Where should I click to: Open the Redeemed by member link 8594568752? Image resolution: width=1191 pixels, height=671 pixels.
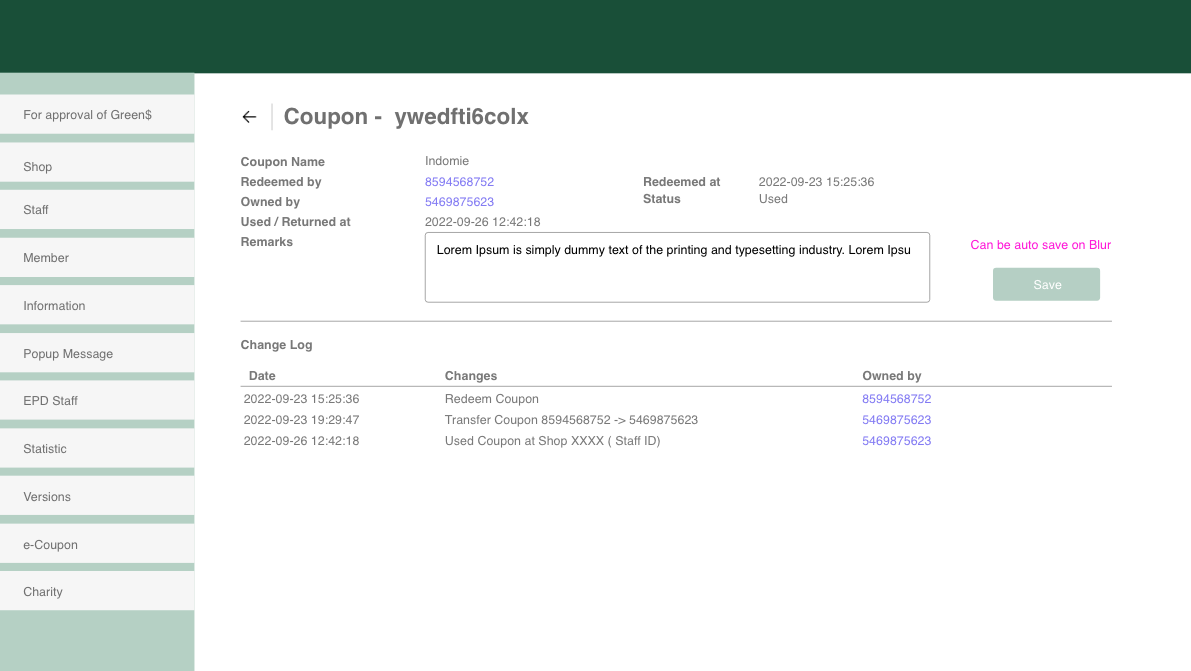coord(459,182)
